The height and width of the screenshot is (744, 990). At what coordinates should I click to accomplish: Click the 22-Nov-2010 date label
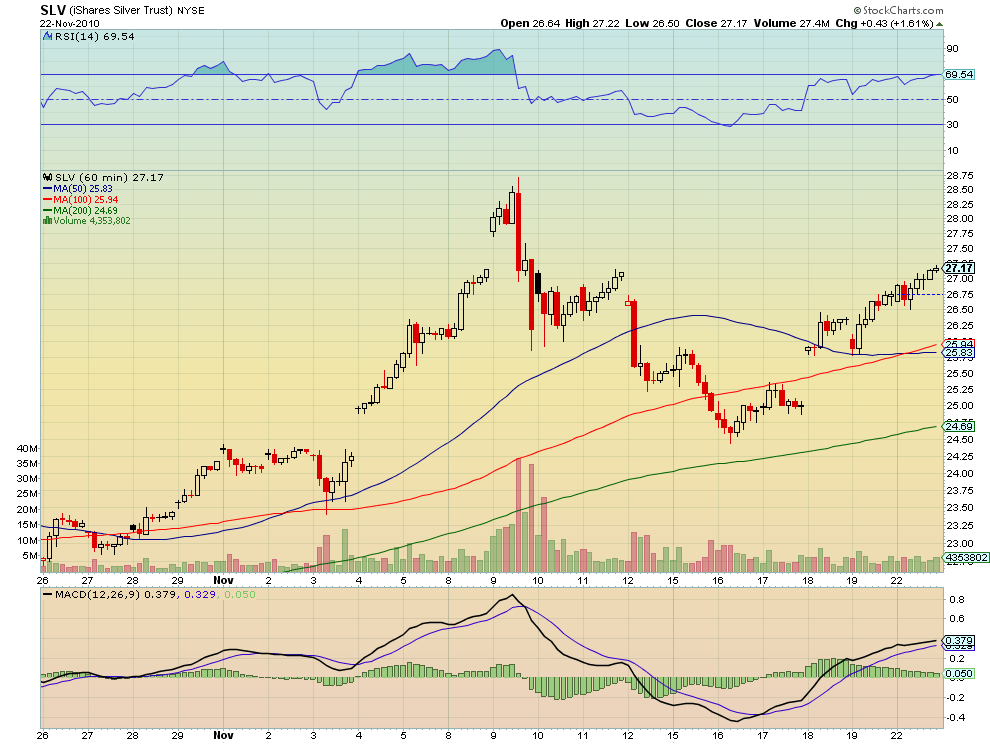[x=69, y=23]
